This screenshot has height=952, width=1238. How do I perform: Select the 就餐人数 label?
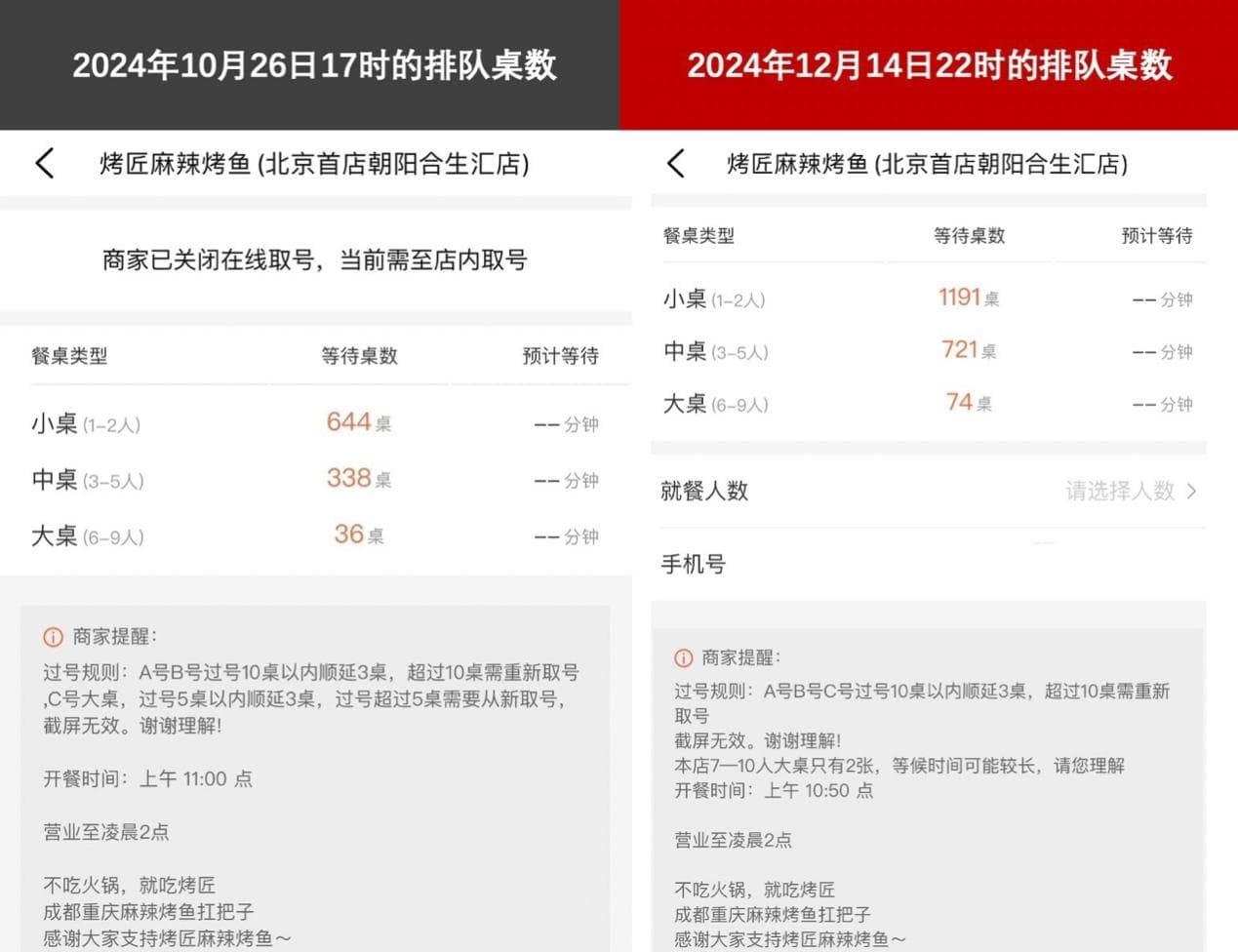704,491
